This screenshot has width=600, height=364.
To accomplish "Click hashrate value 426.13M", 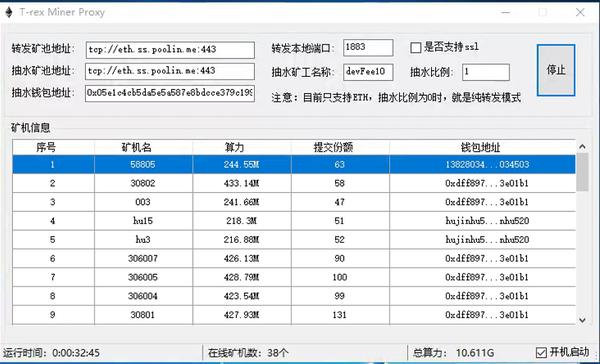I will point(241,258).
